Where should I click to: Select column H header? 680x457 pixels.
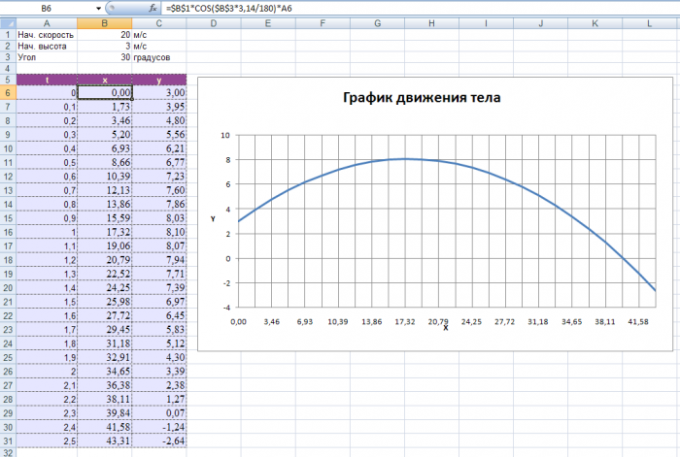[429, 22]
